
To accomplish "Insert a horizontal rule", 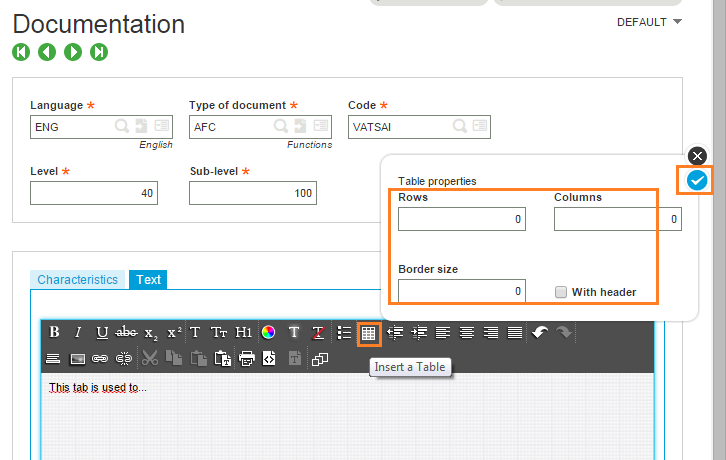I will pos(53,359).
